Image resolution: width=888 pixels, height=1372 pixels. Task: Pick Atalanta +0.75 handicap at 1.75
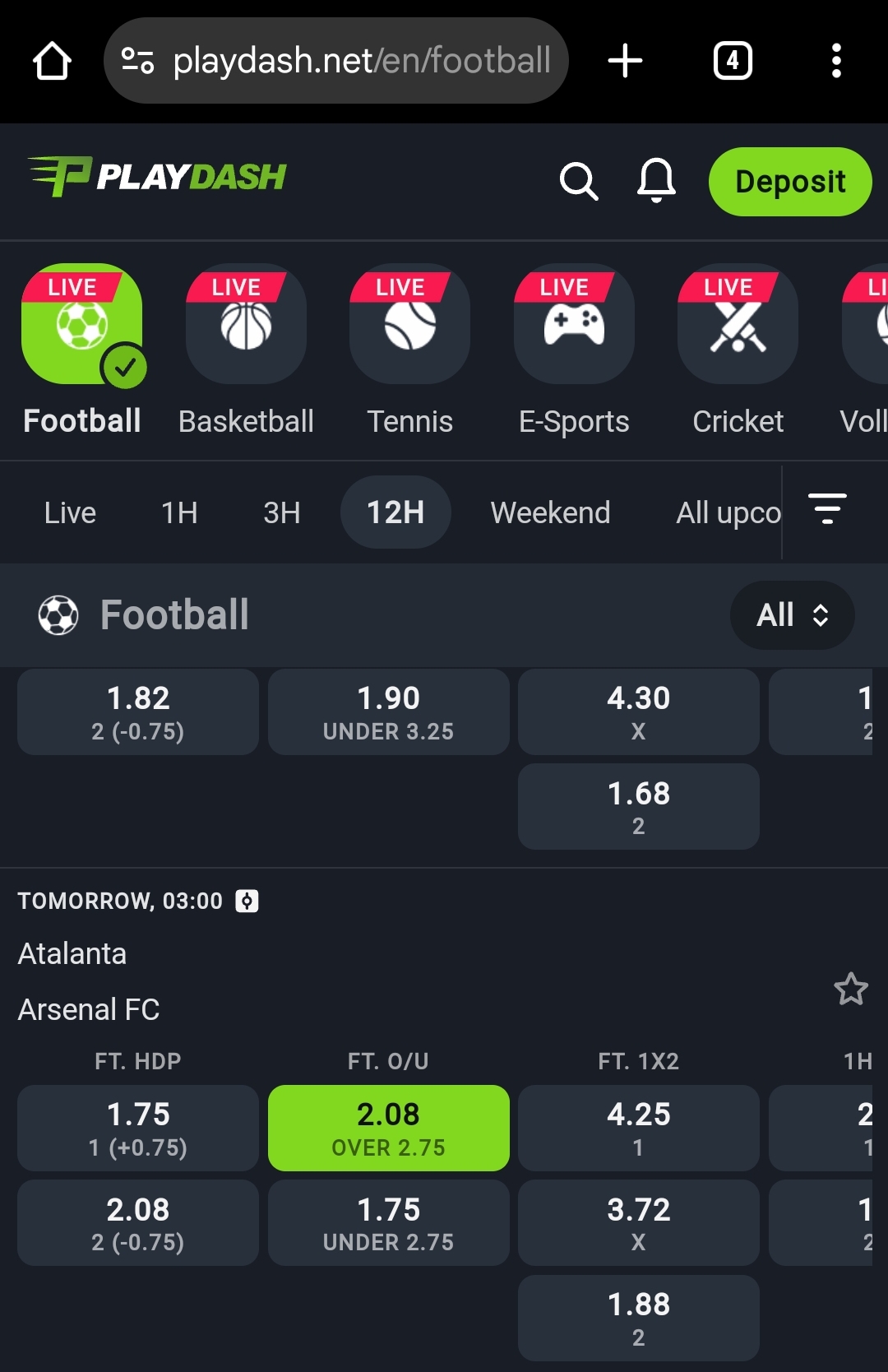pos(138,1128)
